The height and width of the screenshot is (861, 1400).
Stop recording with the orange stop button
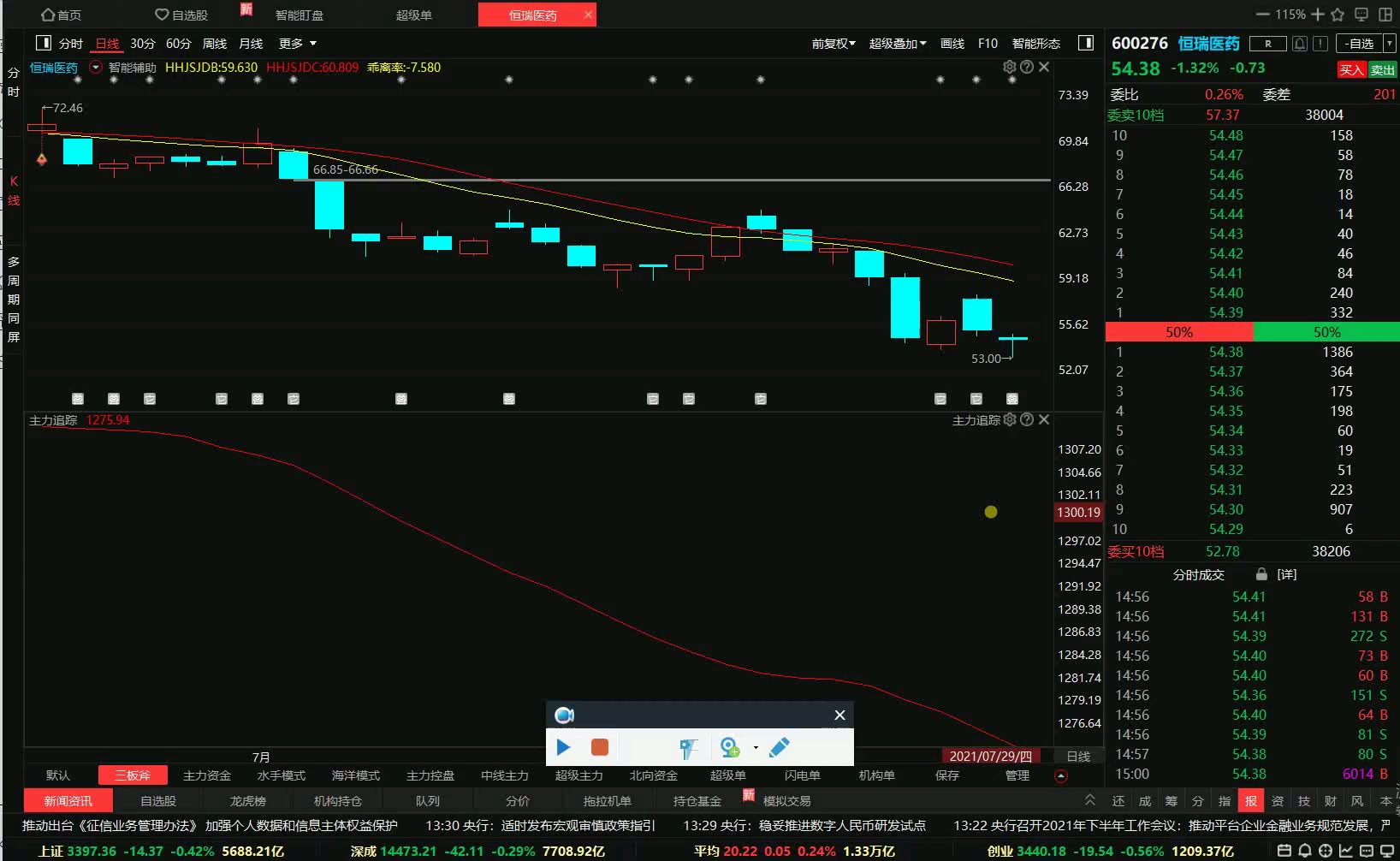coord(600,747)
